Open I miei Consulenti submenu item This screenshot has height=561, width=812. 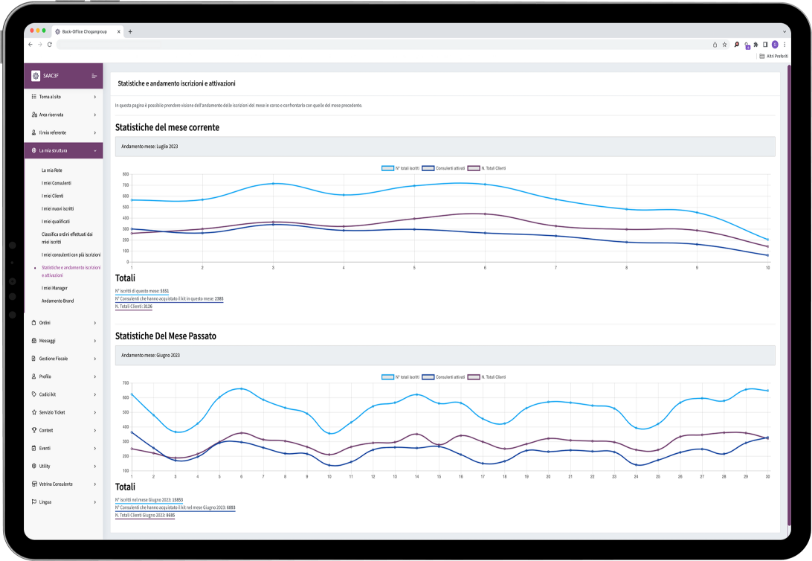(56, 183)
